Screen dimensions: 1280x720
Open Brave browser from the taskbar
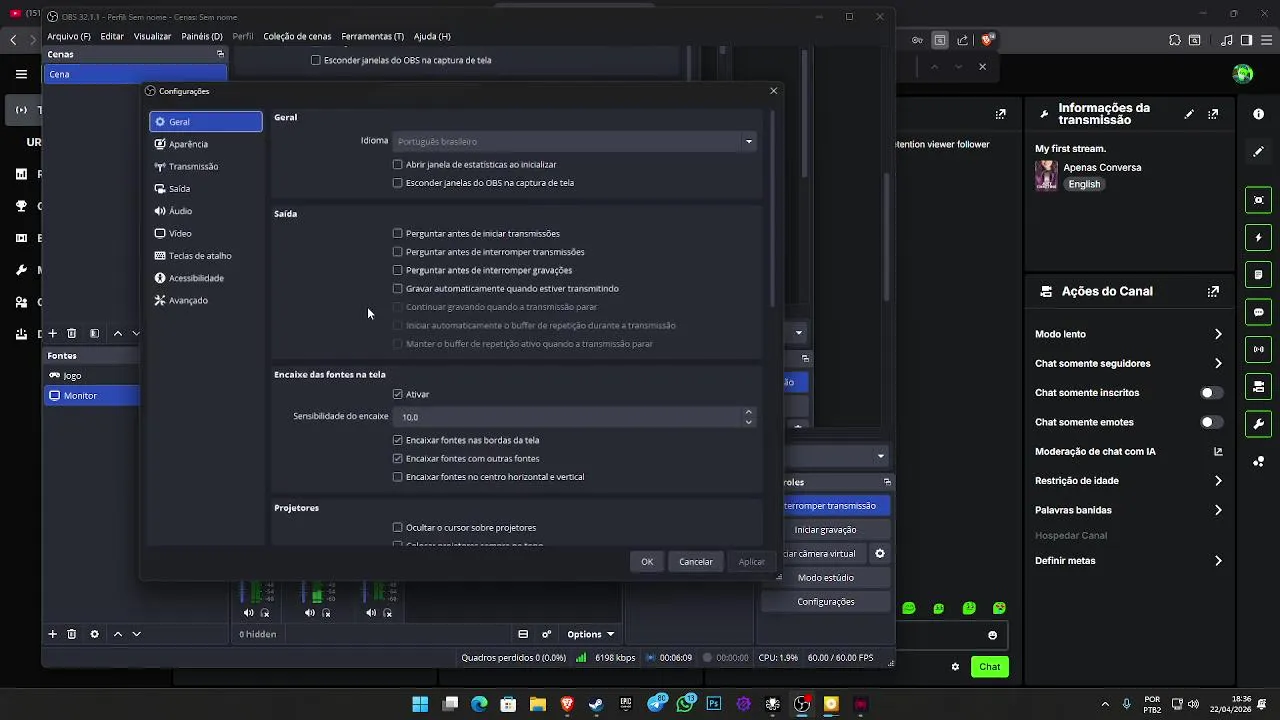click(x=567, y=704)
